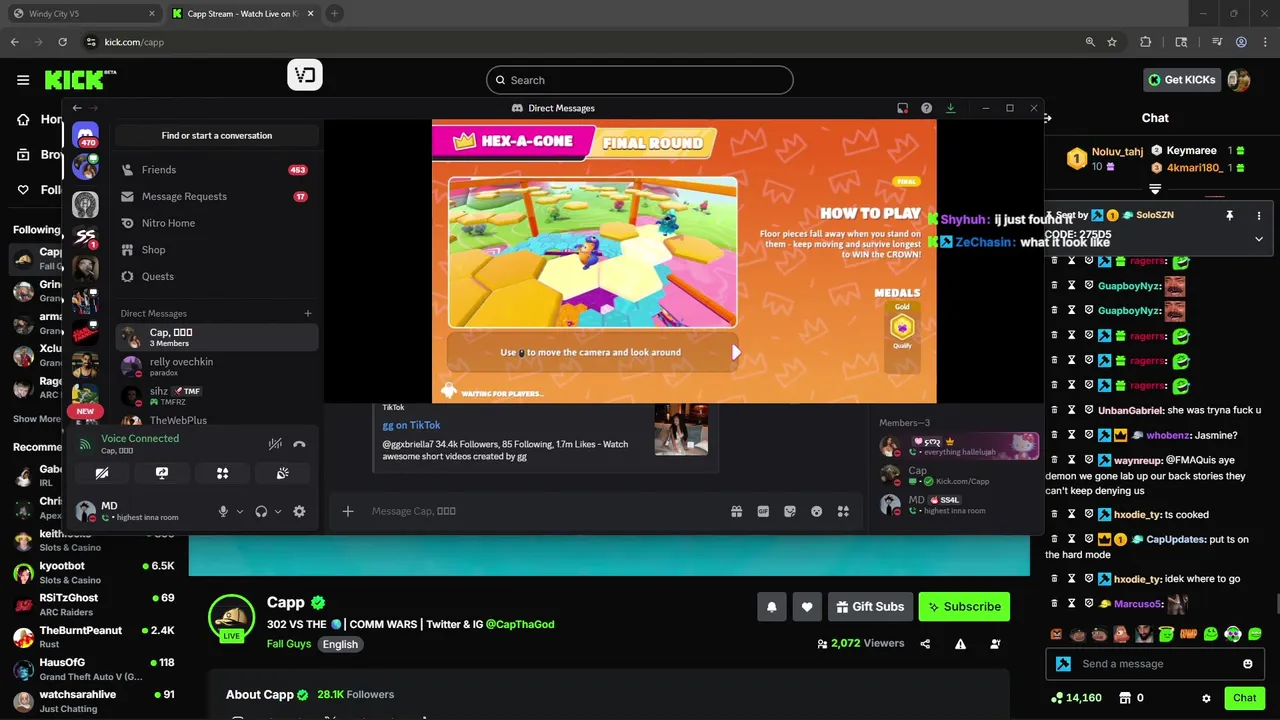
Task: Open microphone input options dropdown
Action: (240, 511)
